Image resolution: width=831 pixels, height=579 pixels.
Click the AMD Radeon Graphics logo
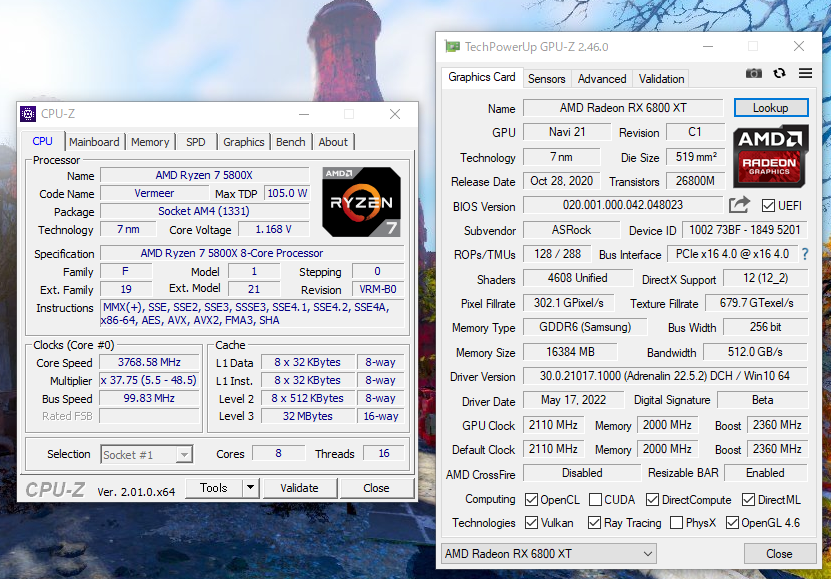point(771,156)
